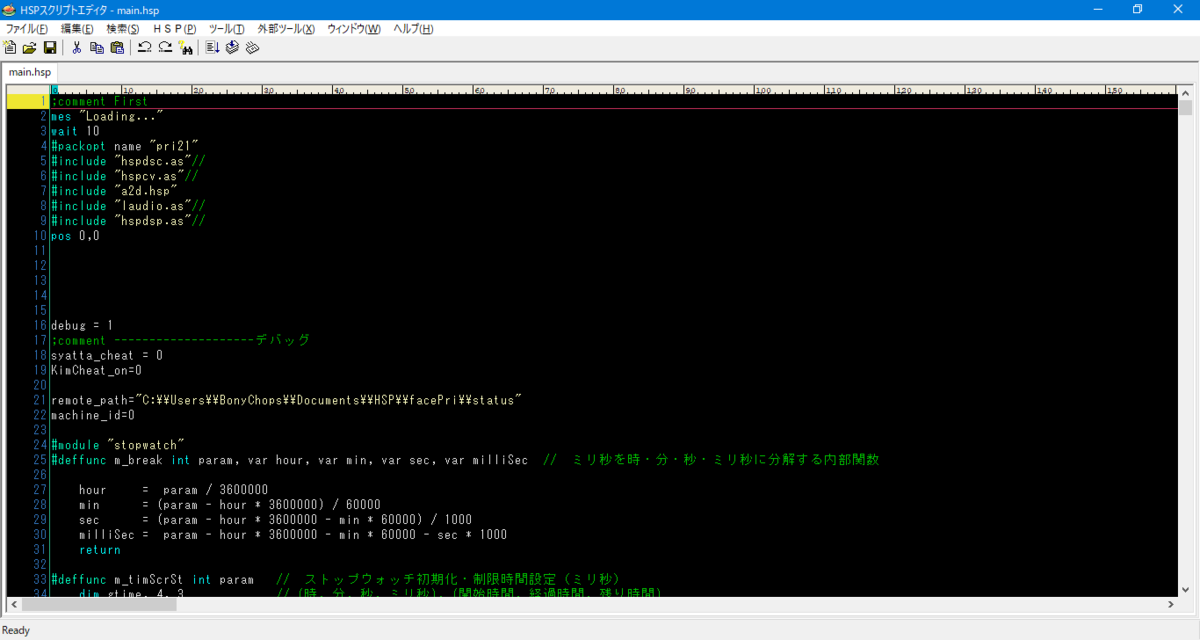The image size is (1200, 640).
Task: Click line ":comment First"
Action: click(100, 101)
